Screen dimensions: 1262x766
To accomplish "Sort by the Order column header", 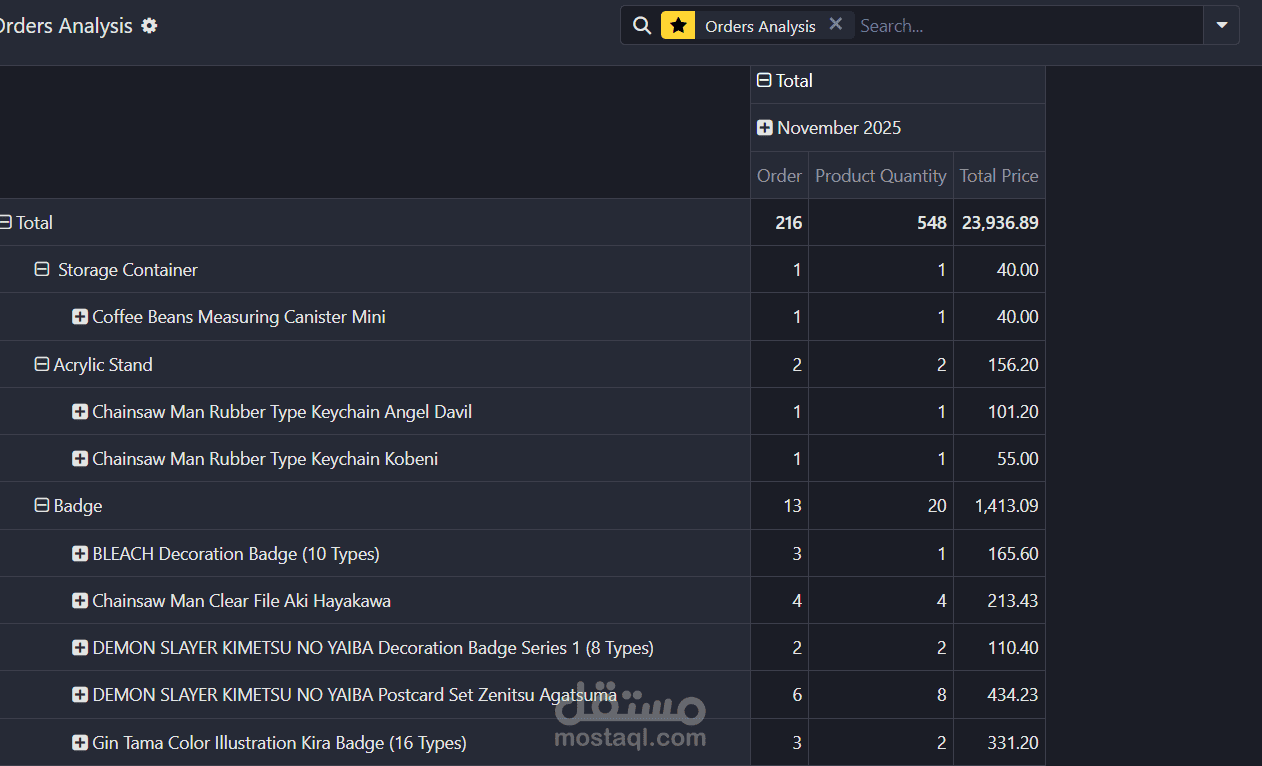I will click(x=779, y=176).
